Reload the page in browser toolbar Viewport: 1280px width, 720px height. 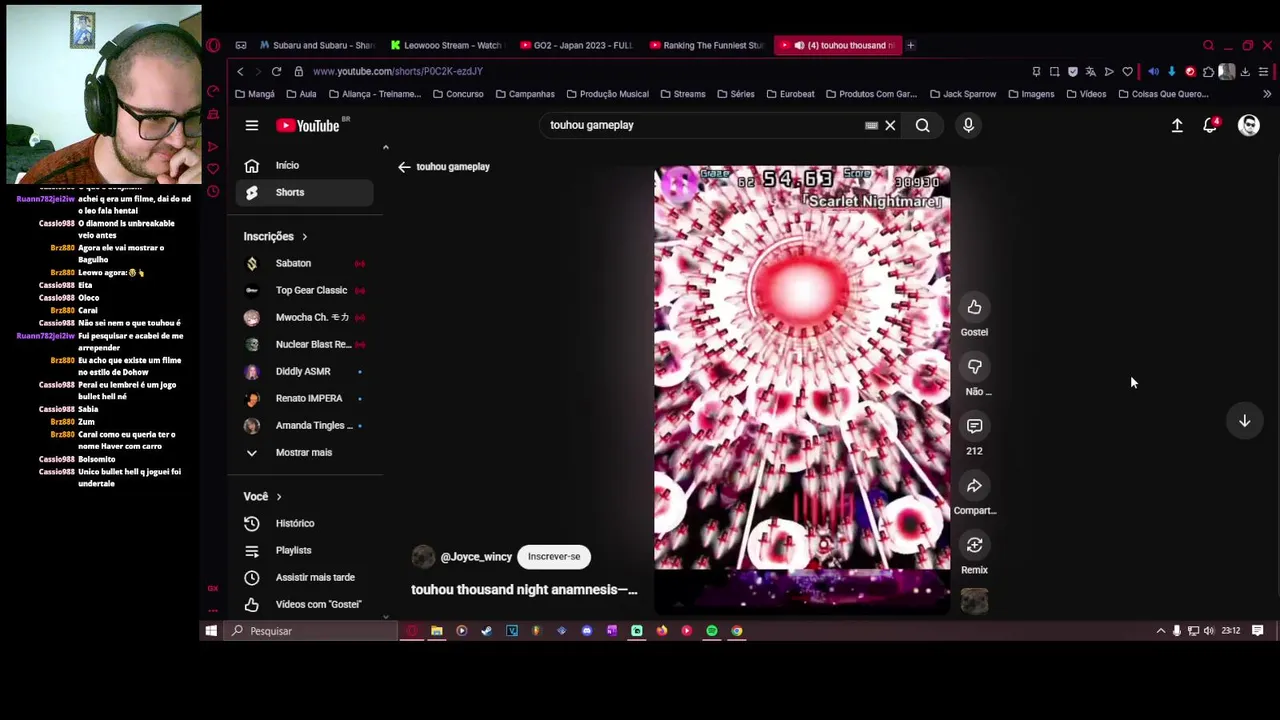(x=276, y=71)
